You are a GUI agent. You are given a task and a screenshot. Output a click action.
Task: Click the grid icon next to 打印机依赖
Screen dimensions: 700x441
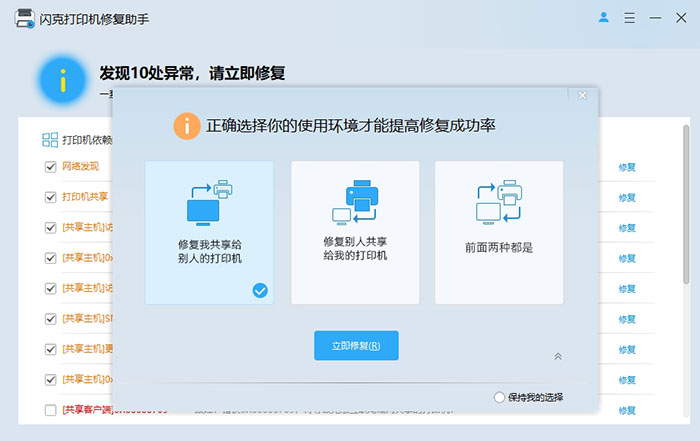[x=50, y=140]
